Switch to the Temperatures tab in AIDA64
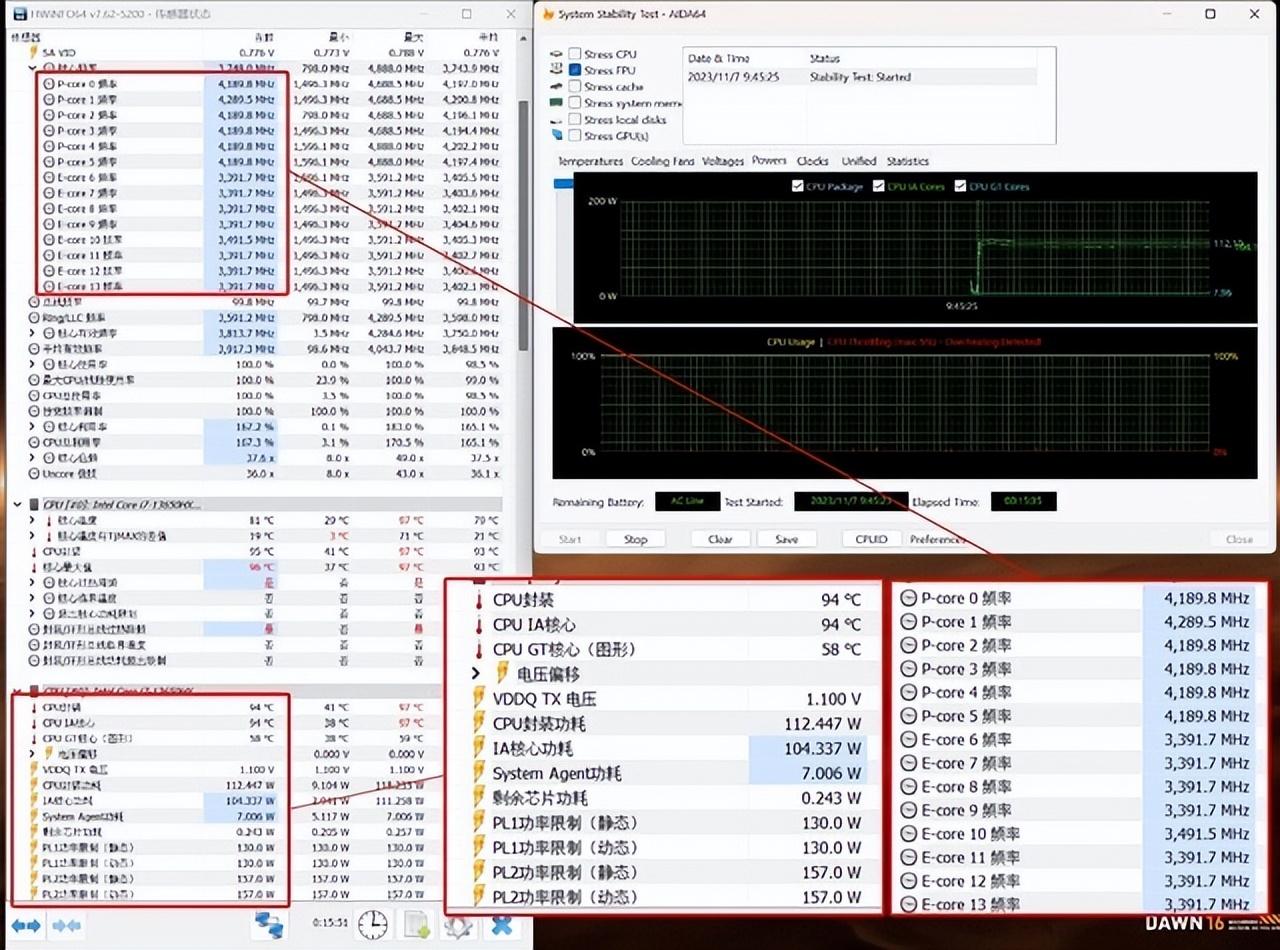 [590, 161]
